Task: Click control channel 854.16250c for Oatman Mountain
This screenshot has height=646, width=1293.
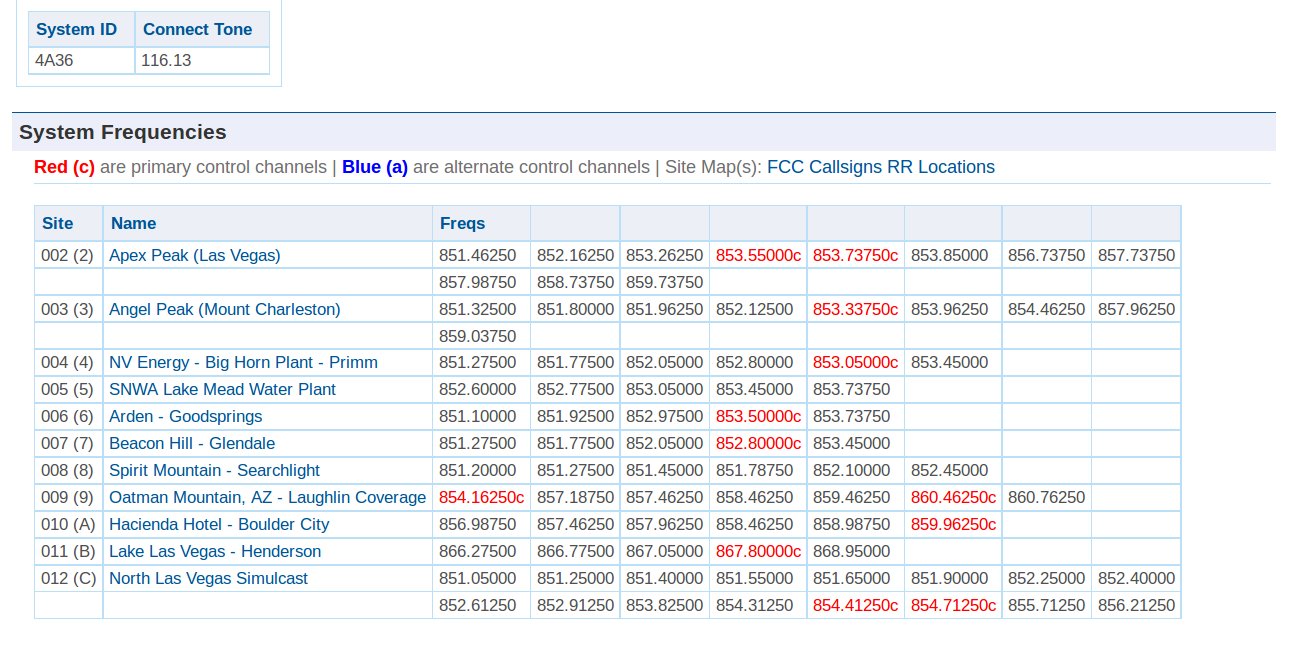Action: tap(481, 497)
